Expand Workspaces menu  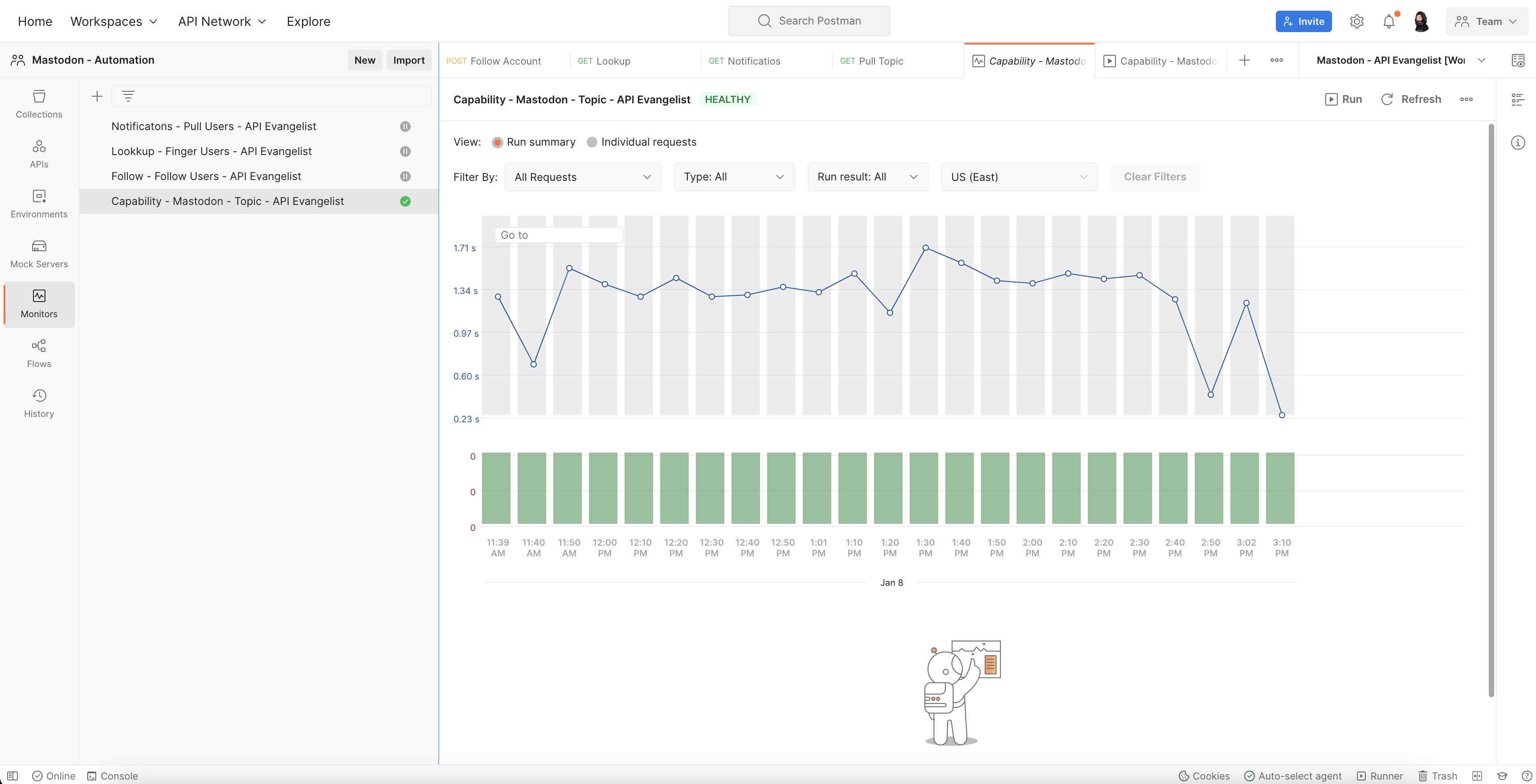tap(114, 21)
